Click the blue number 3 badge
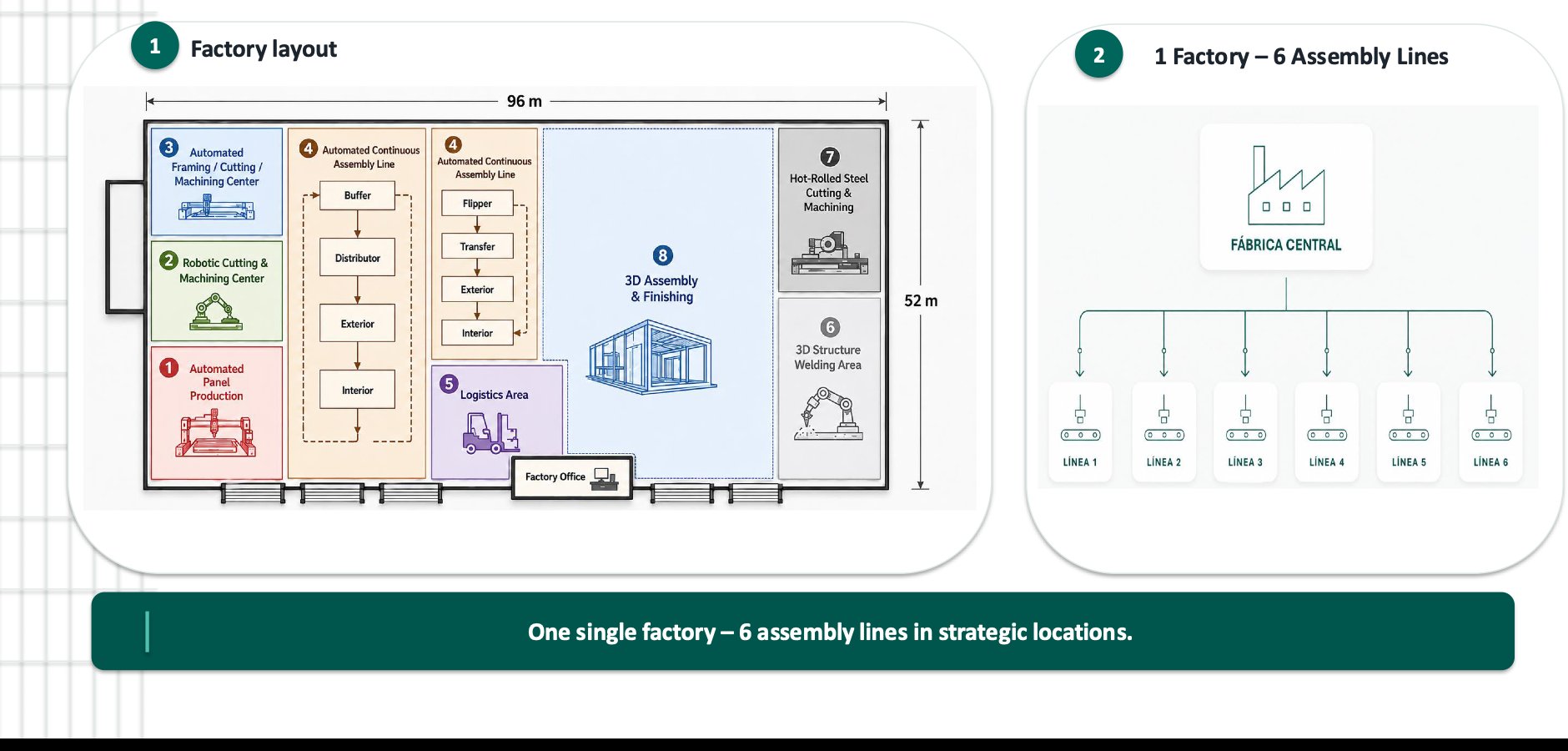1568x751 pixels. [x=168, y=148]
